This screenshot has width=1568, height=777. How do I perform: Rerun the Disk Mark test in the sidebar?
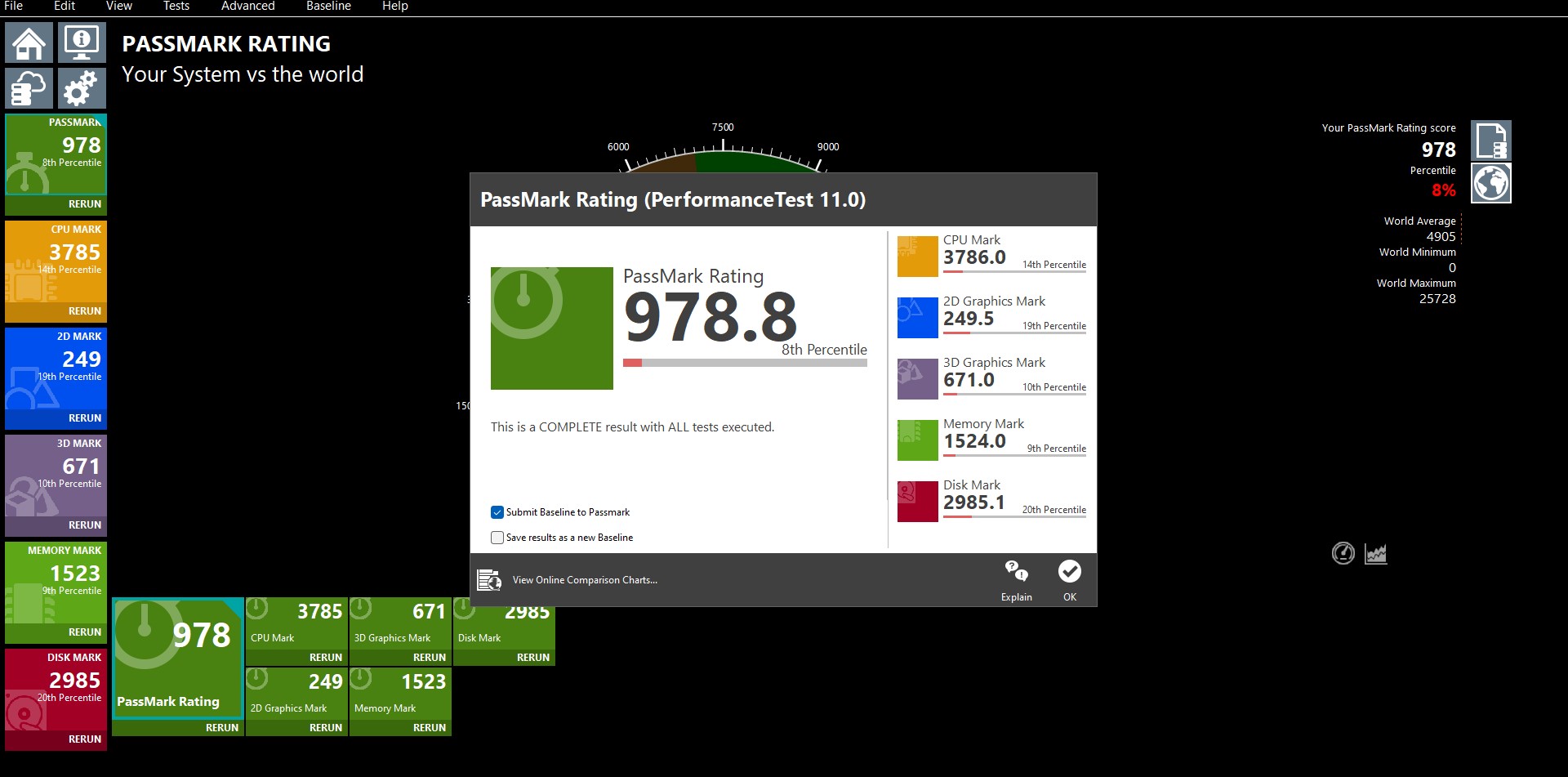coord(85,739)
